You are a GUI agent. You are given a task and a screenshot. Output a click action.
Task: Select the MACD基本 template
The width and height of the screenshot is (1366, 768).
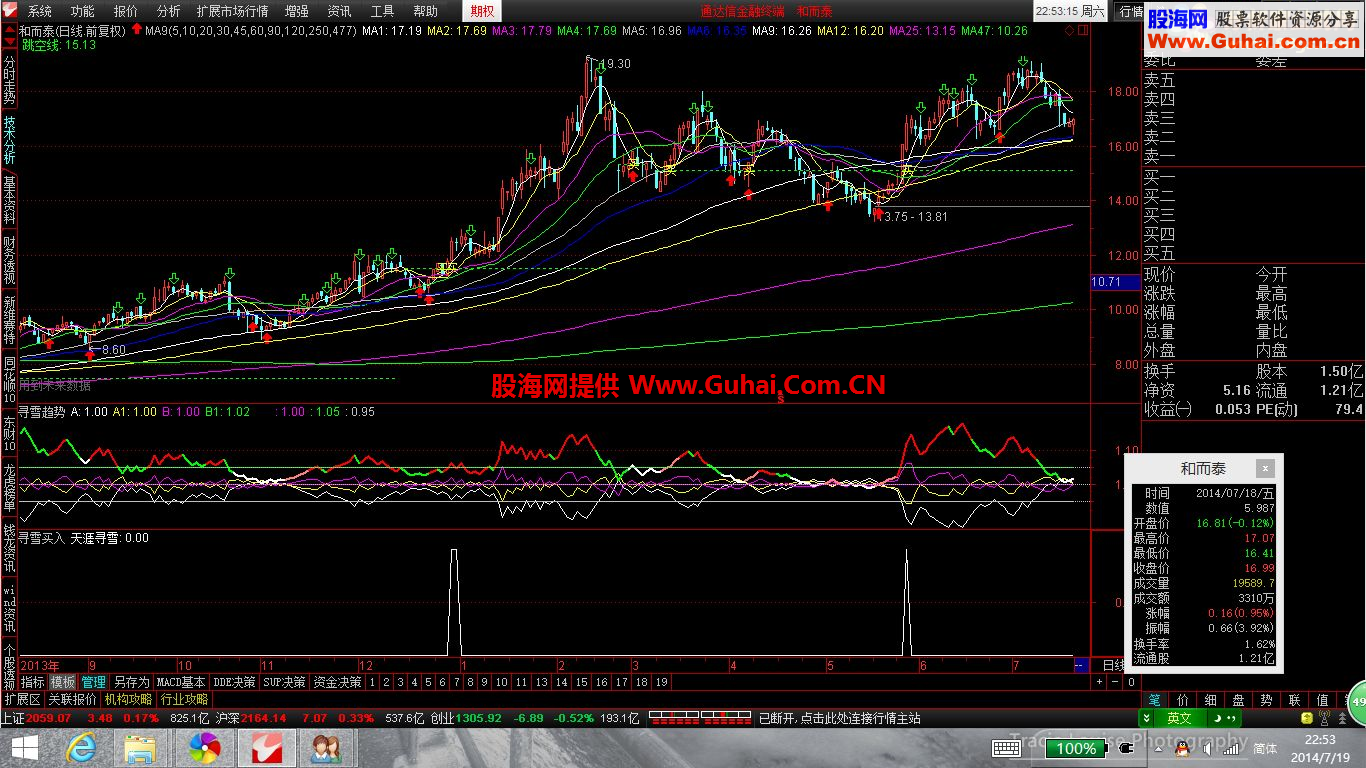click(x=181, y=682)
